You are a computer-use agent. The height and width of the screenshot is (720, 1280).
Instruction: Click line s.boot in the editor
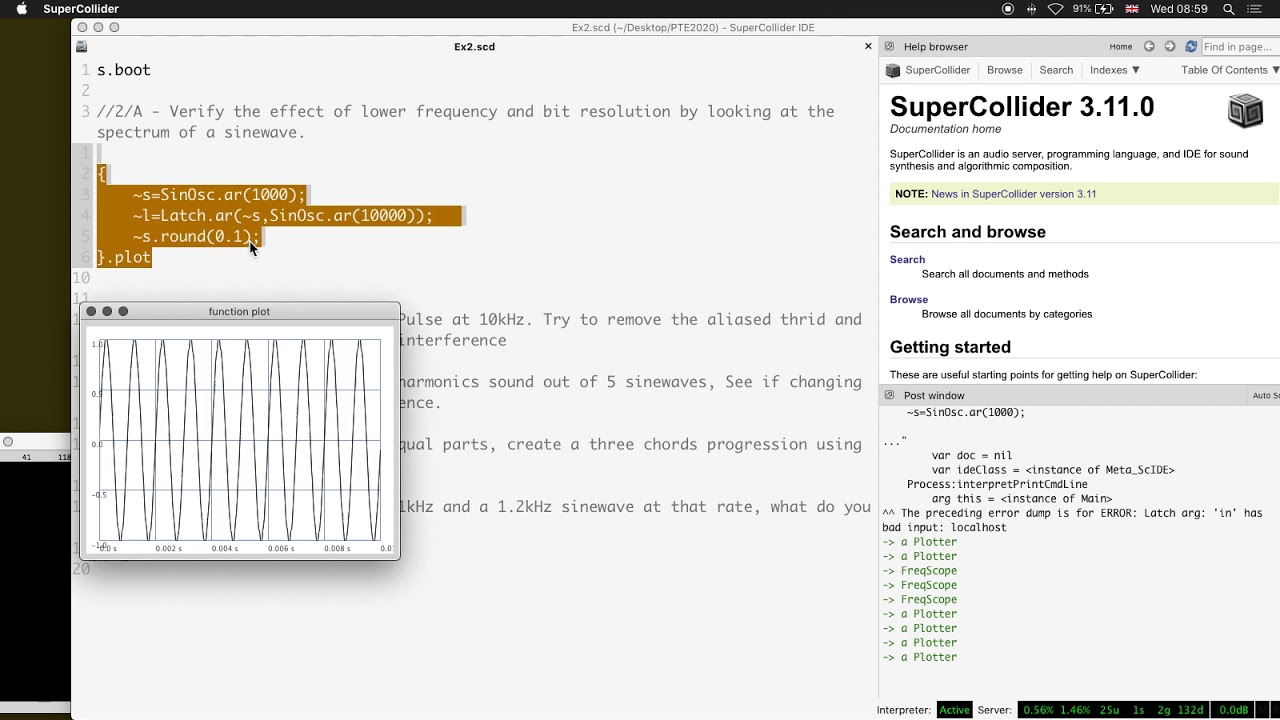click(x=124, y=70)
